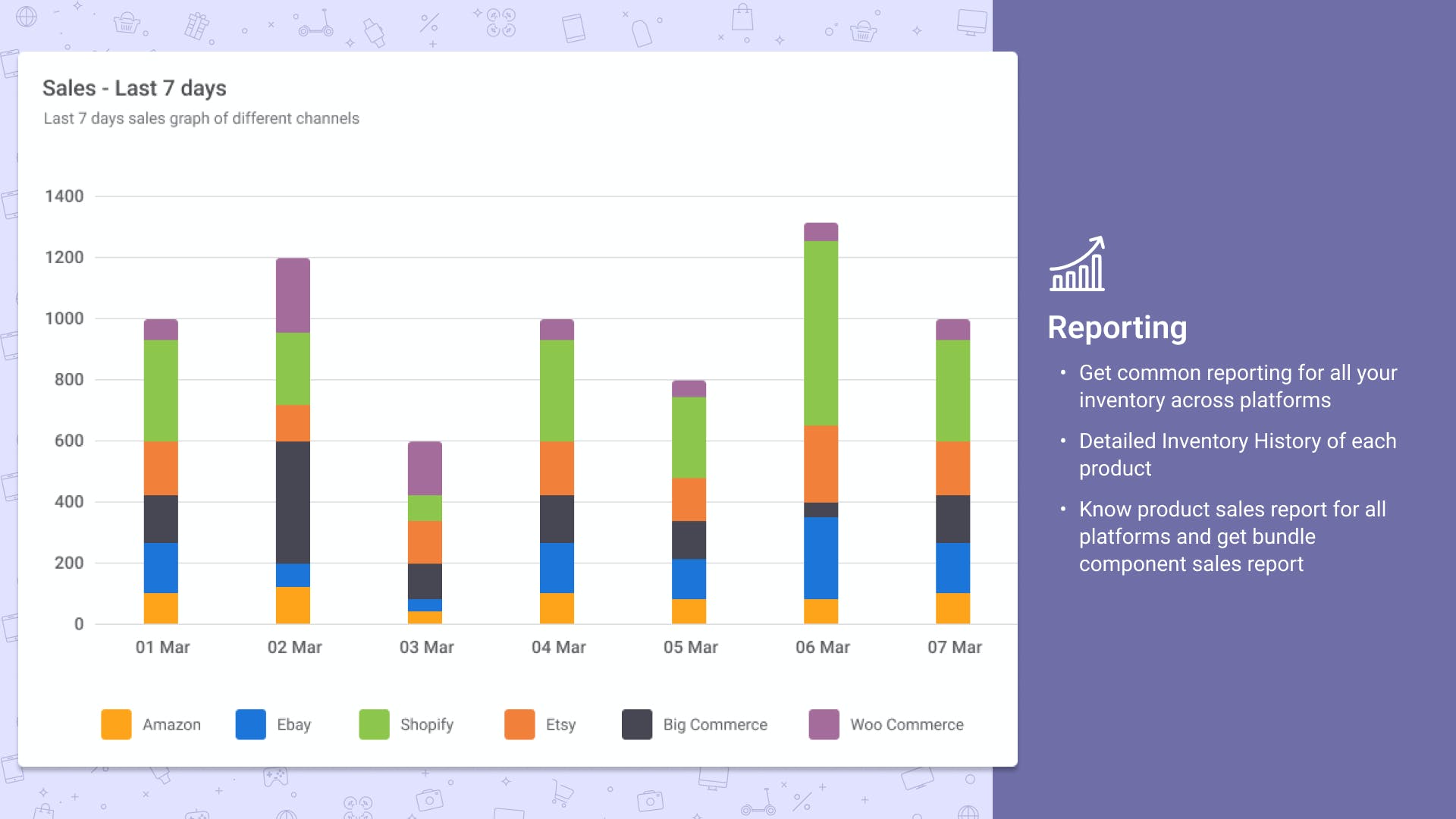The width and height of the screenshot is (1456, 819).
Task: Click the Reporting bar chart icon
Action: click(x=1077, y=264)
